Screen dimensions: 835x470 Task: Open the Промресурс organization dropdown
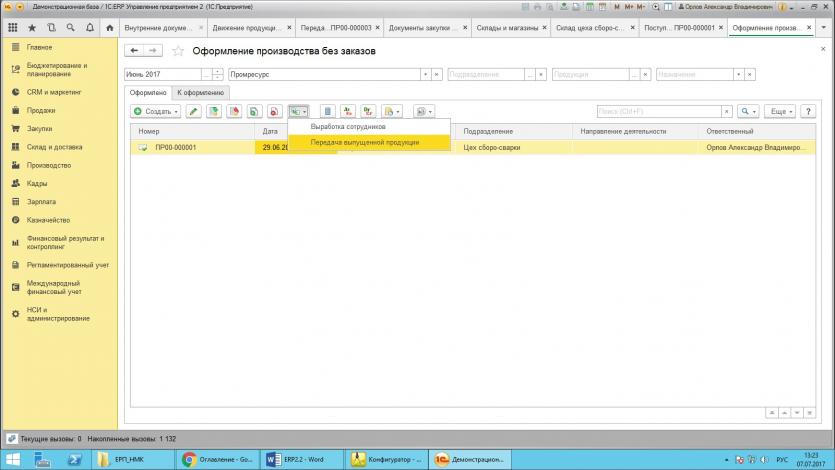click(x=425, y=74)
